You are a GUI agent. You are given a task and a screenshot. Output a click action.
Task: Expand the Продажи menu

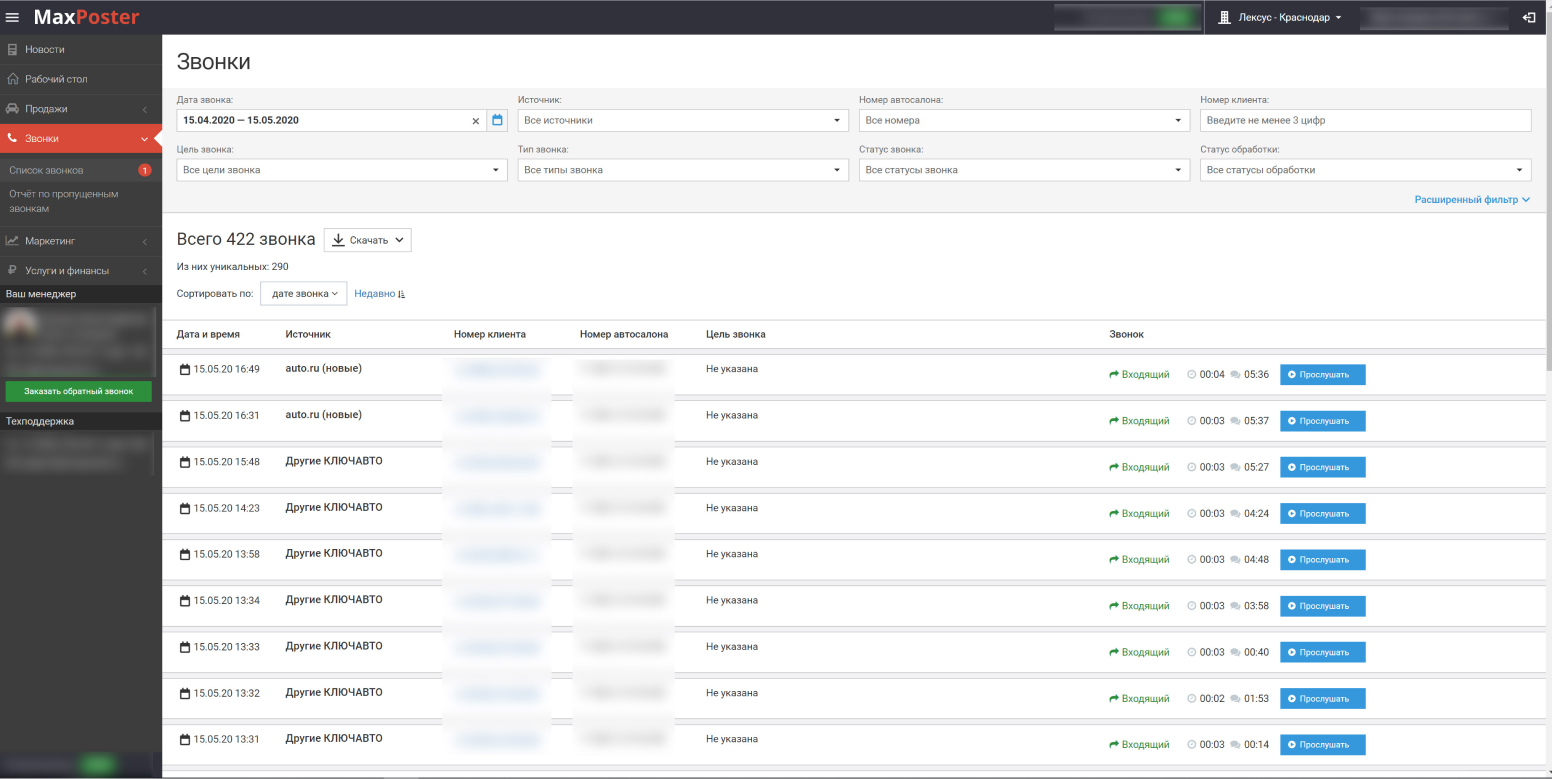81,108
